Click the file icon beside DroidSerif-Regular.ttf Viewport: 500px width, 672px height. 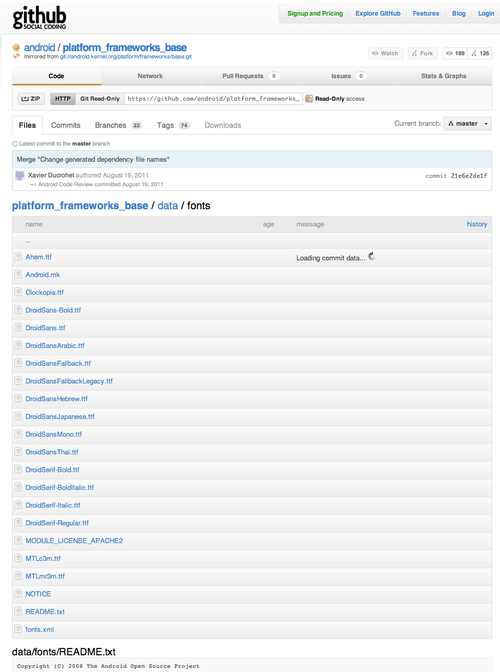[x=18, y=522]
